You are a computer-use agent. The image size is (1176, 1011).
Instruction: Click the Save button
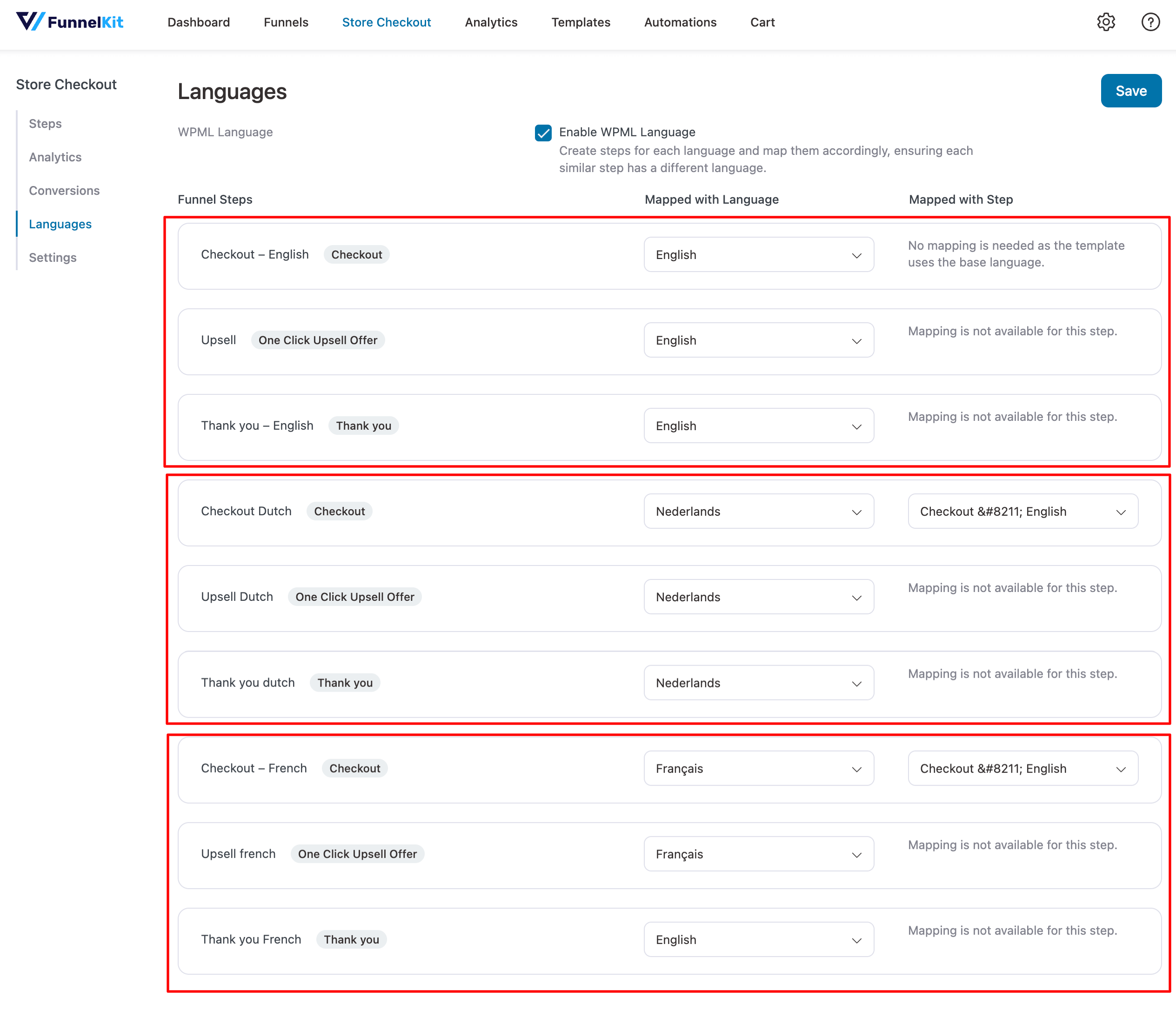point(1130,91)
